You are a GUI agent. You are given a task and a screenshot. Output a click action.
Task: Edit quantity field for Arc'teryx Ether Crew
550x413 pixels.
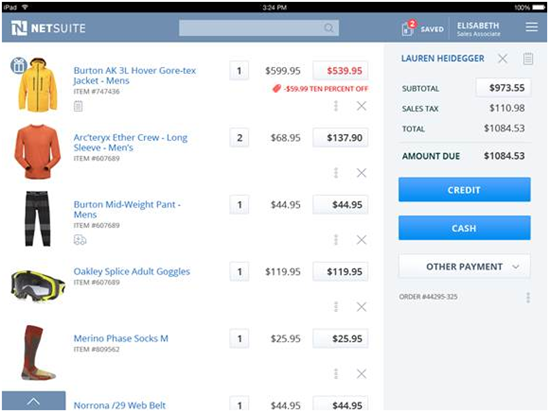pyautogui.click(x=239, y=138)
